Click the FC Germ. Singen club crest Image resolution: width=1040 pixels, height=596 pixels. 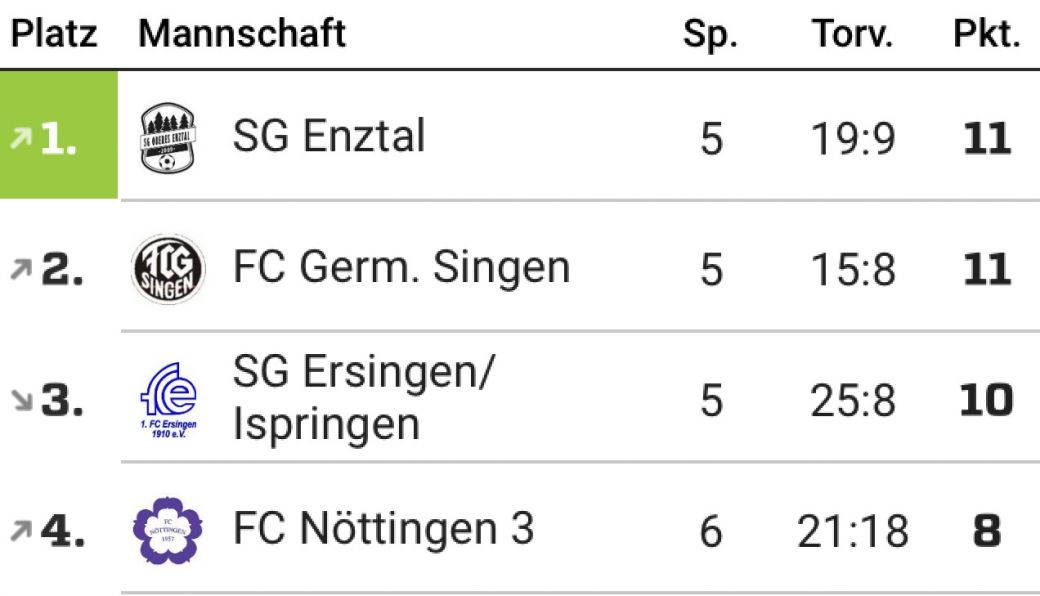[x=167, y=268]
